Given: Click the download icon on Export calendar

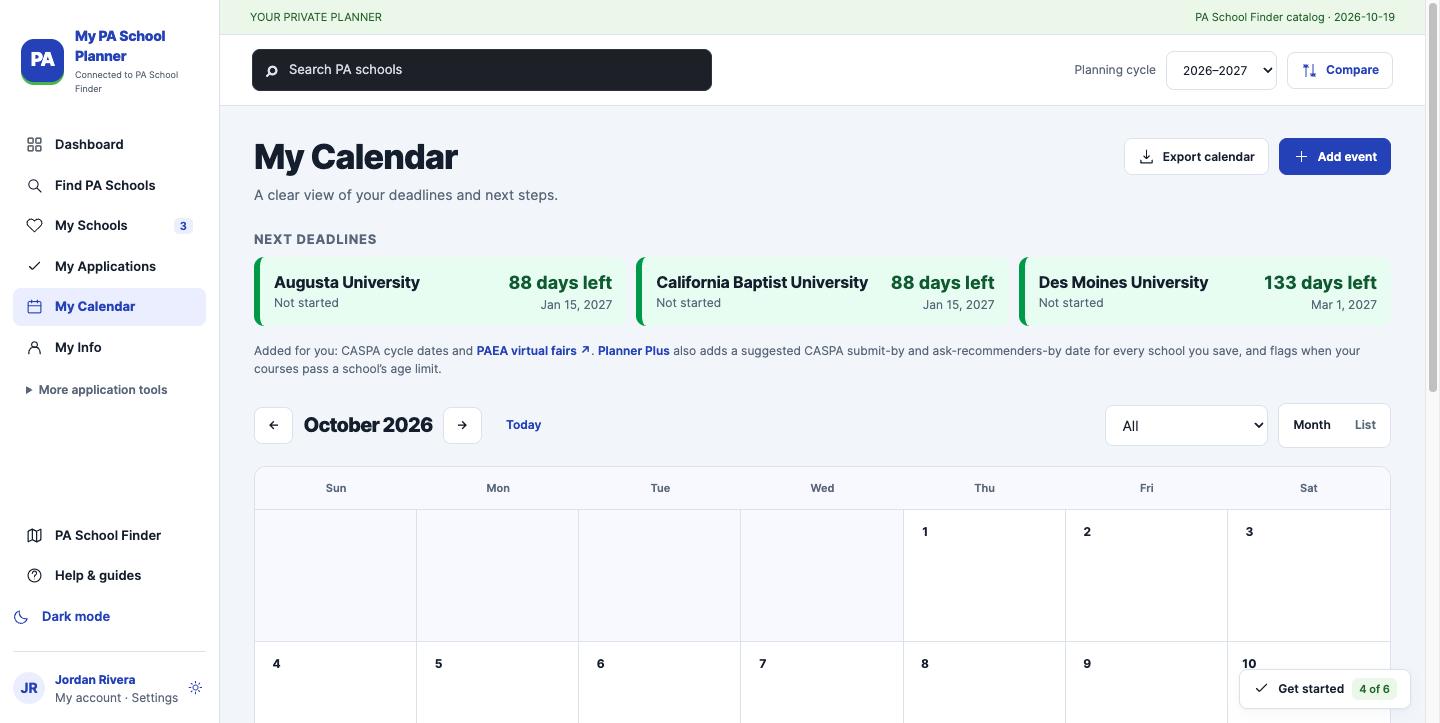Looking at the screenshot, I should click(x=1146, y=157).
